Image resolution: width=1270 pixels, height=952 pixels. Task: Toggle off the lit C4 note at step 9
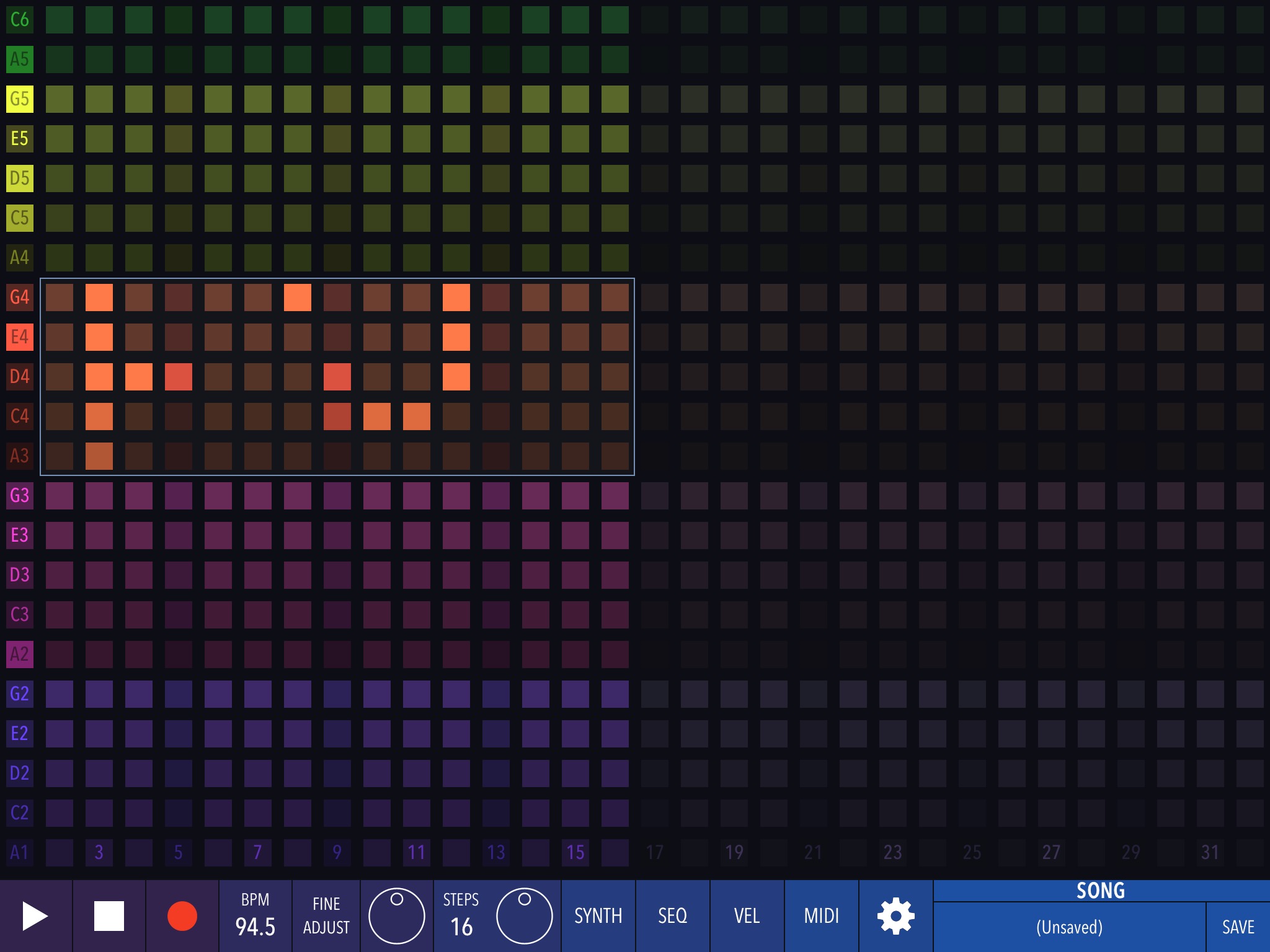[x=337, y=416]
